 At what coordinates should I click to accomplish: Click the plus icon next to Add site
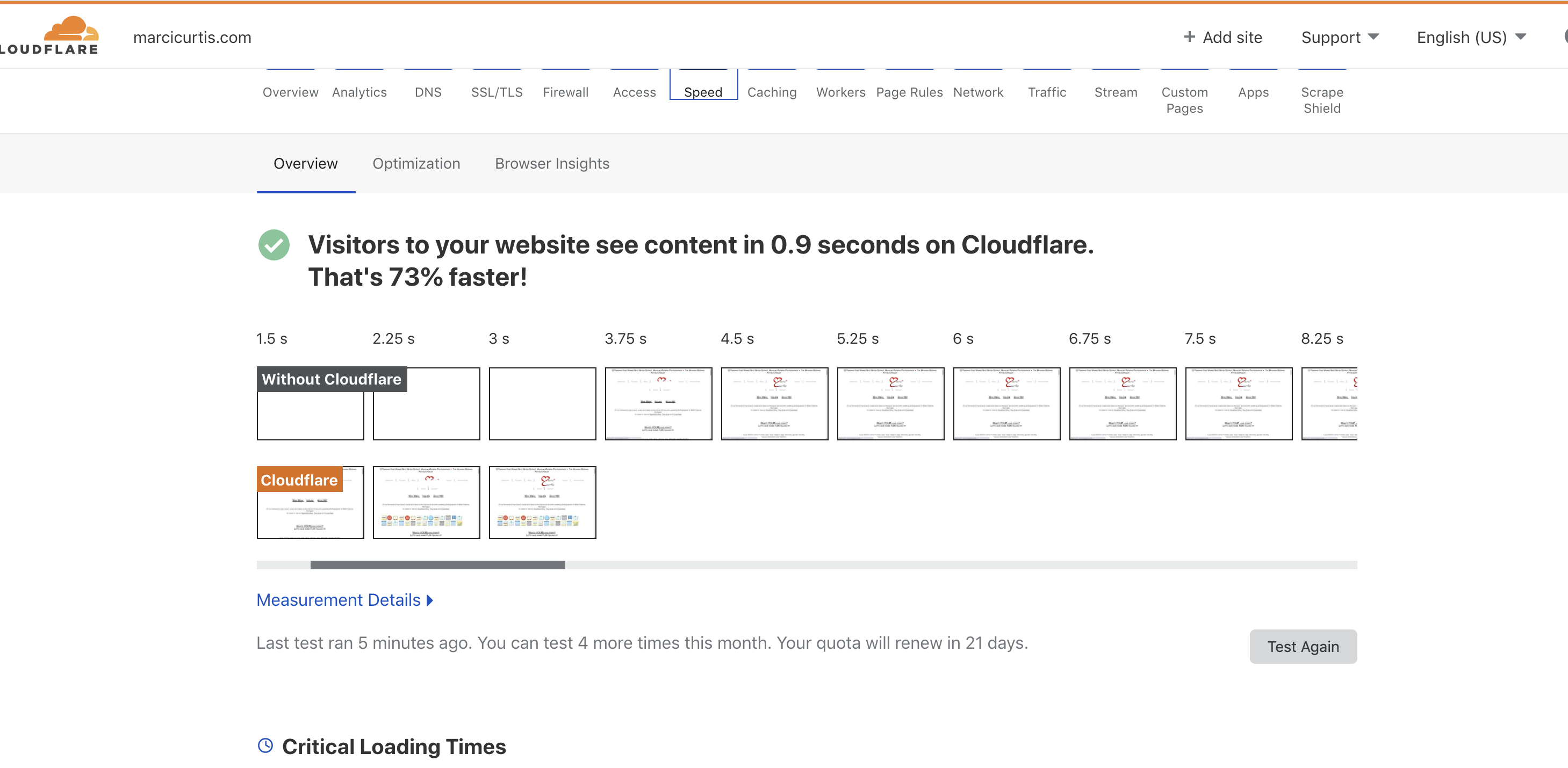[x=1189, y=37]
